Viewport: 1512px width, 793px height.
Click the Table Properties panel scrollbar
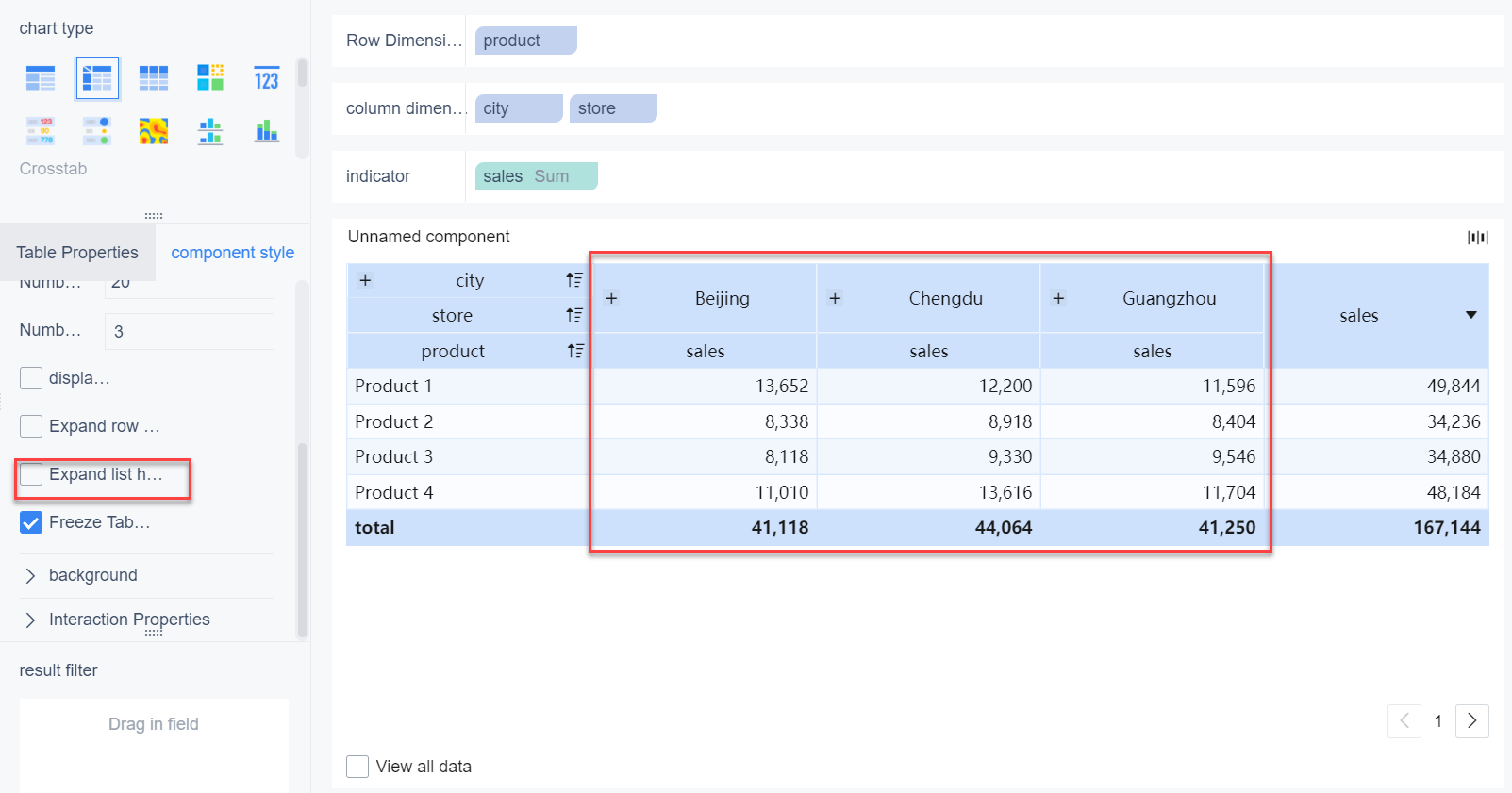302,539
